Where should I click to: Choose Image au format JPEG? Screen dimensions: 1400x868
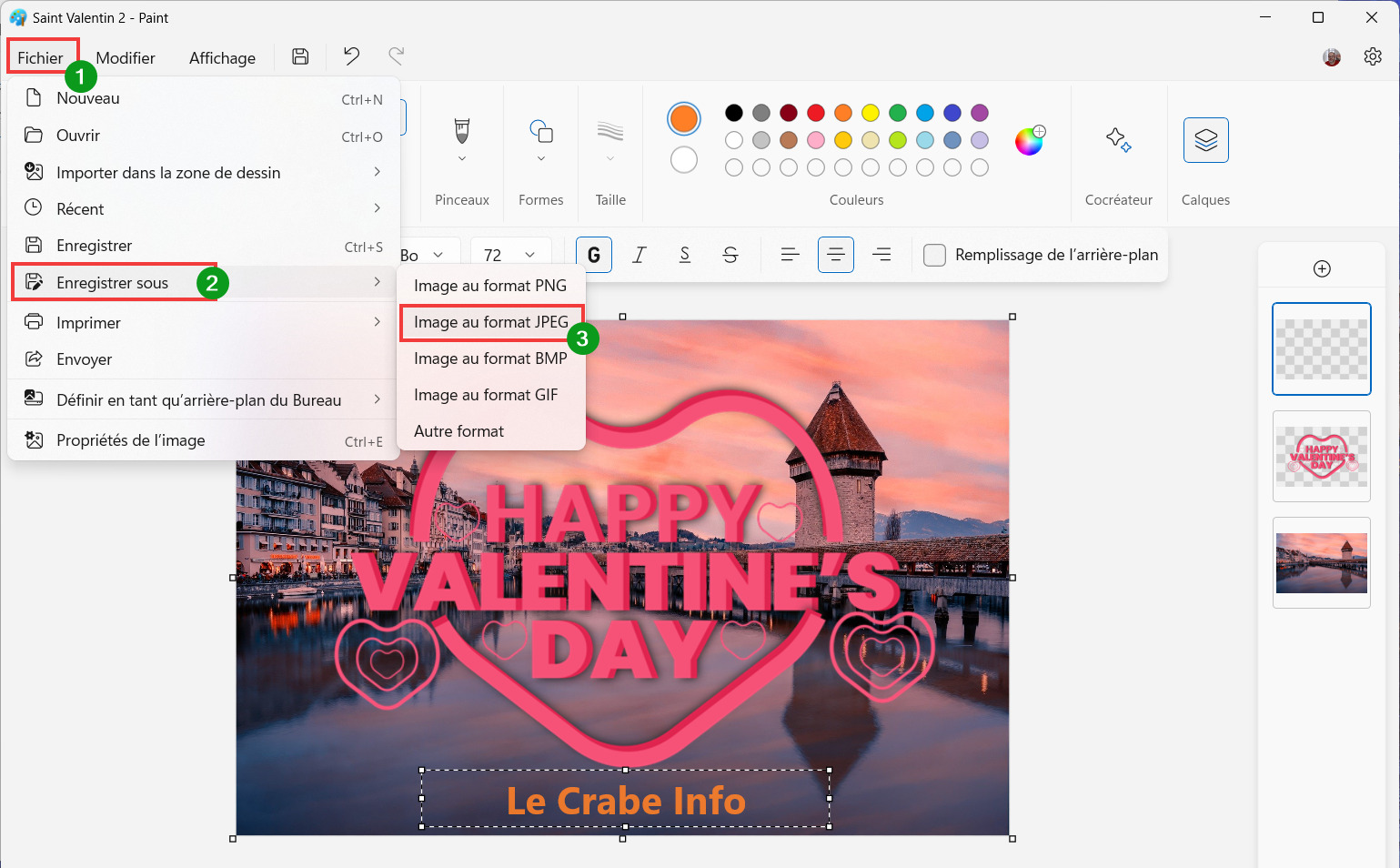pos(491,322)
